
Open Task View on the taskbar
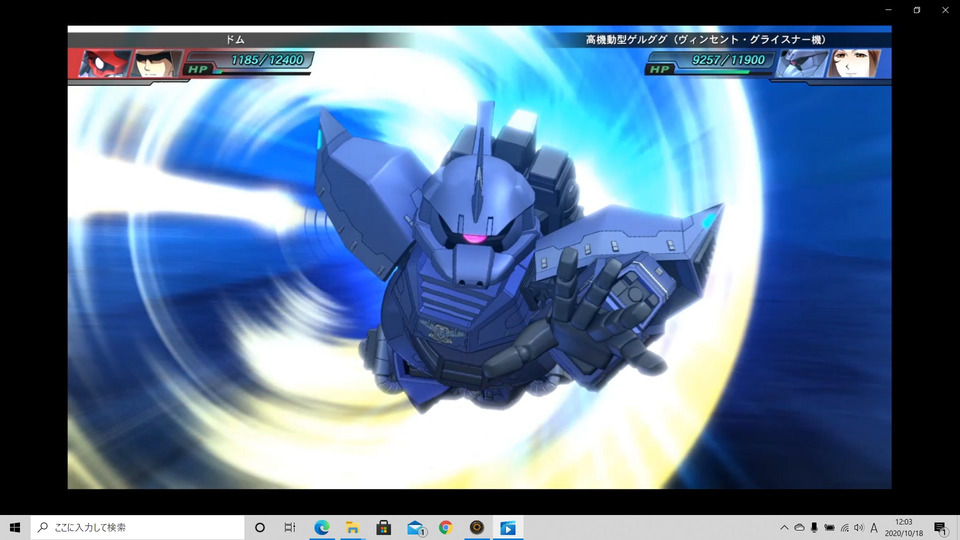290,527
